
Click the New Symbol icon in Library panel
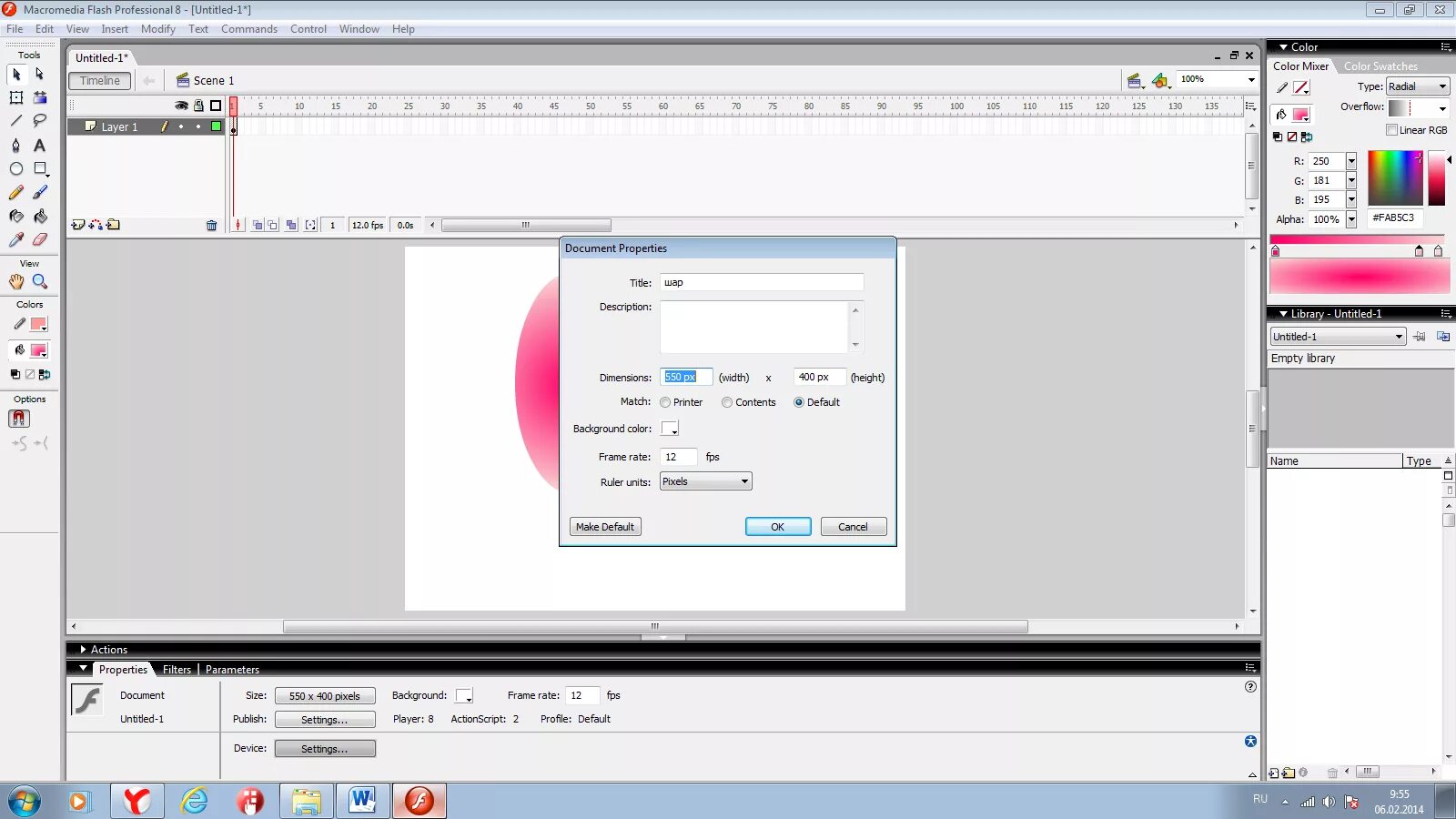pyautogui.click(x=1274, y=773)
